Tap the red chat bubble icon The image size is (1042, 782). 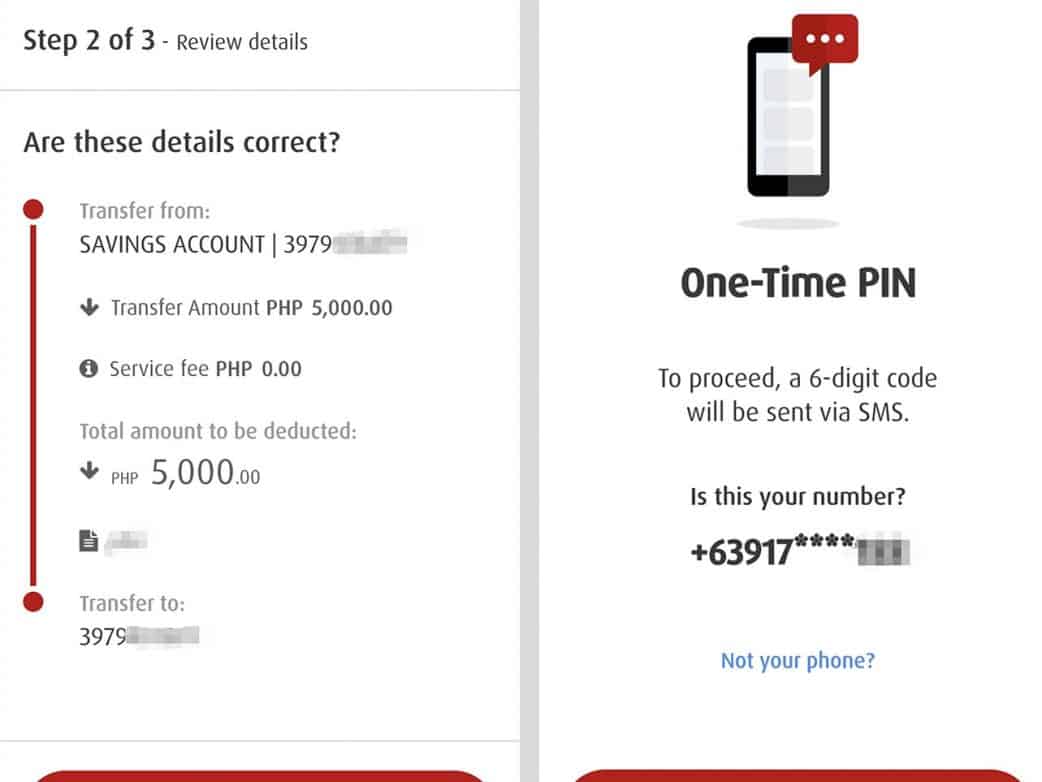(825, 42)
